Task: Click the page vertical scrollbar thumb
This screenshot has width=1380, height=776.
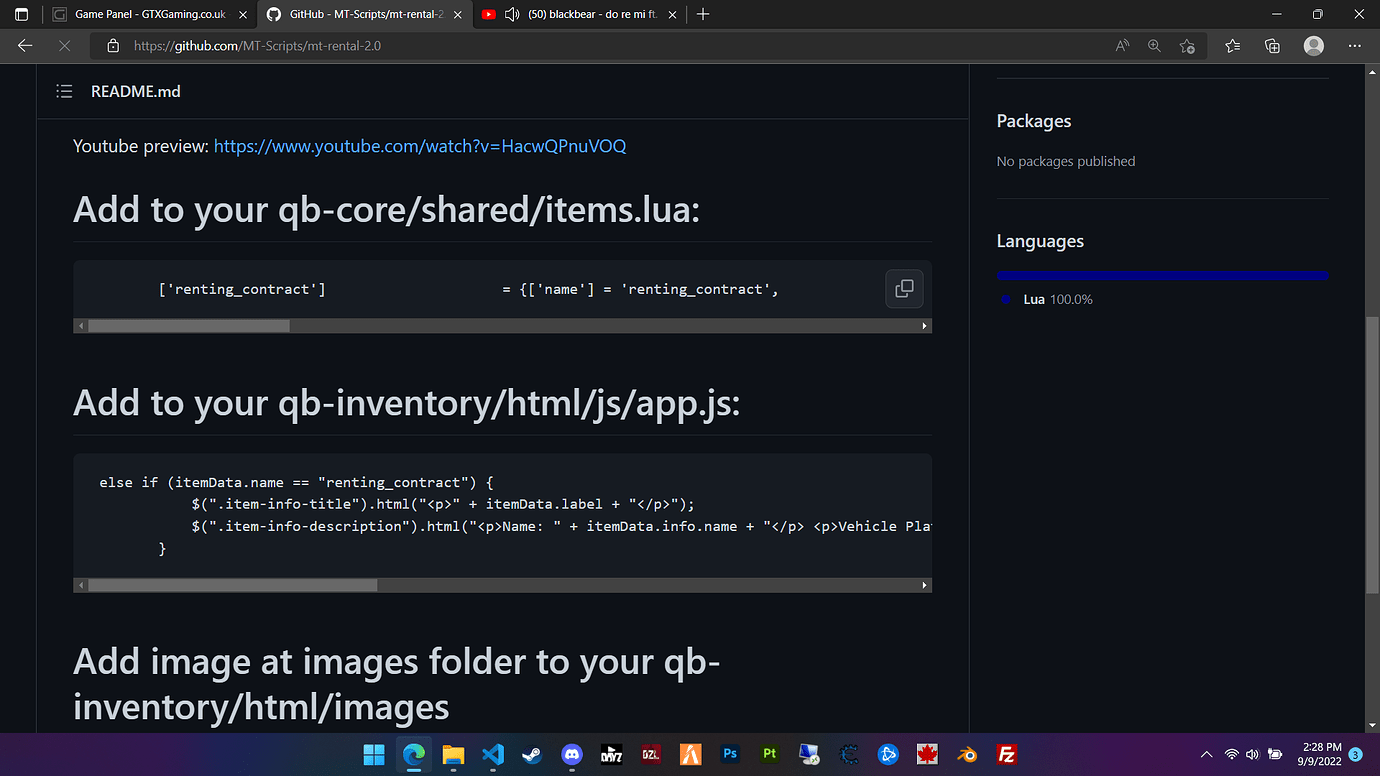Action: [x=1371, y=456]
